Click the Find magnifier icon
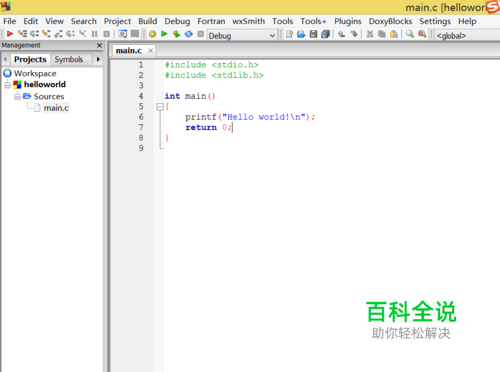 (x=410, y=34)
